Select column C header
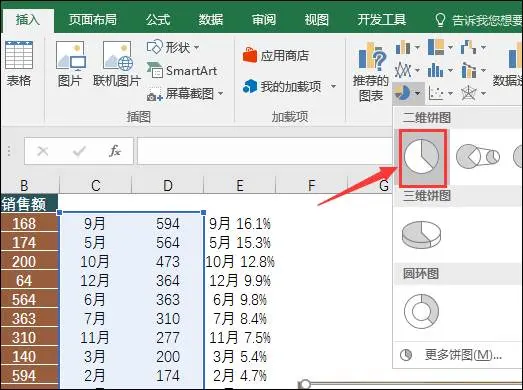Screen dimensions: 523x390 [x=96, y=185]
